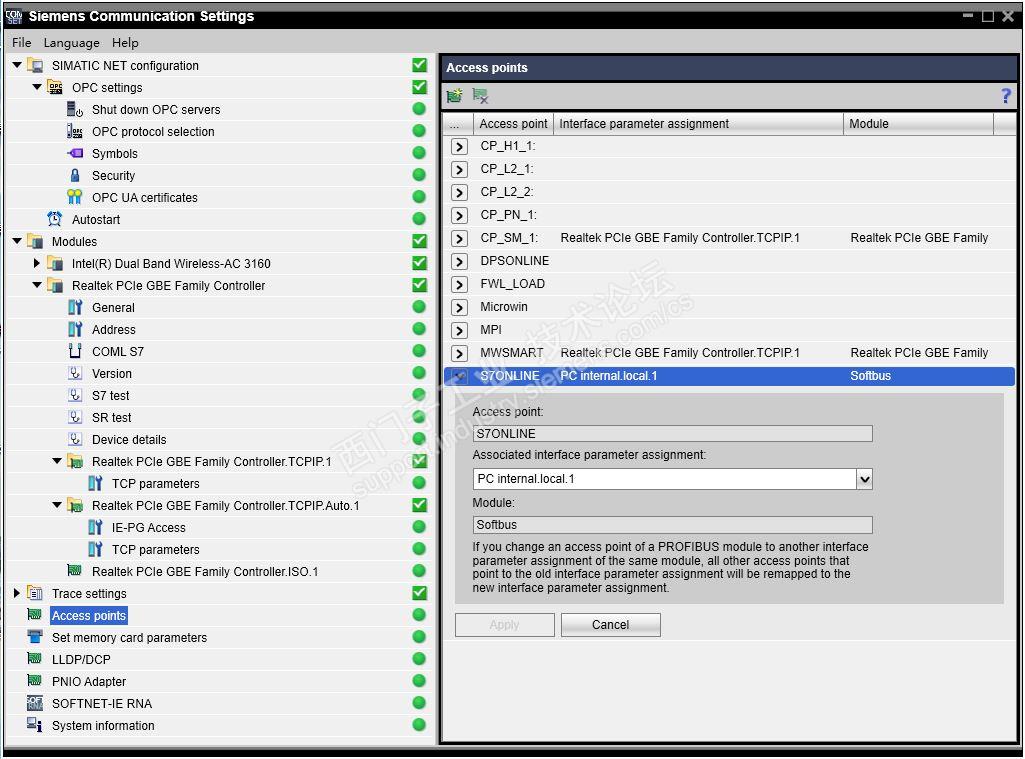Image resolution: width=1025 pixels, height=759 pixels.
Task: Click the Trace settings folder icon
Action: 35,593
